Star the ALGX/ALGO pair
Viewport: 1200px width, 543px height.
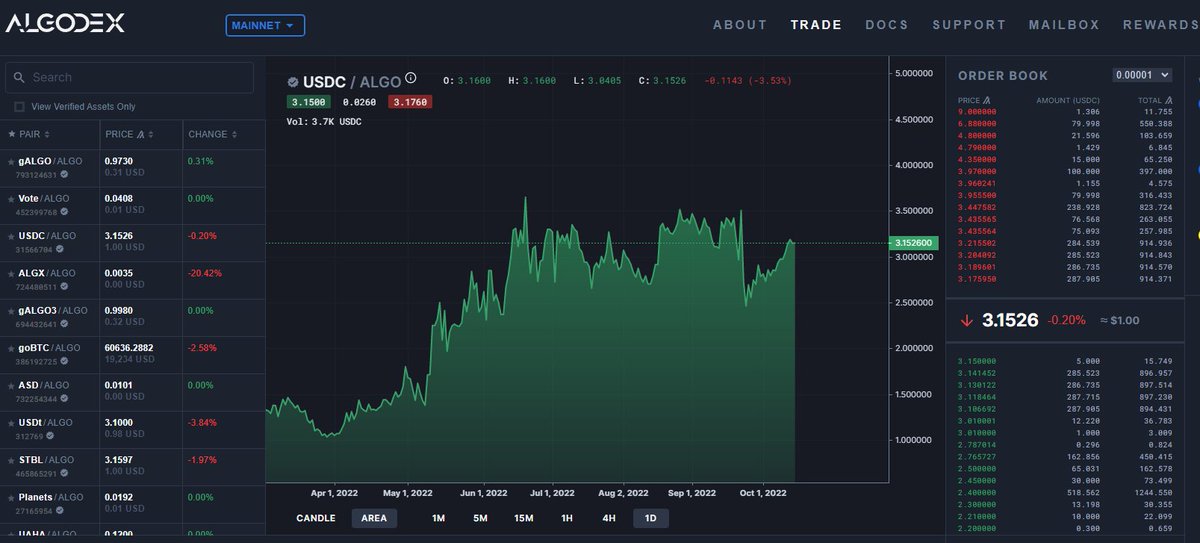(11, 273)
